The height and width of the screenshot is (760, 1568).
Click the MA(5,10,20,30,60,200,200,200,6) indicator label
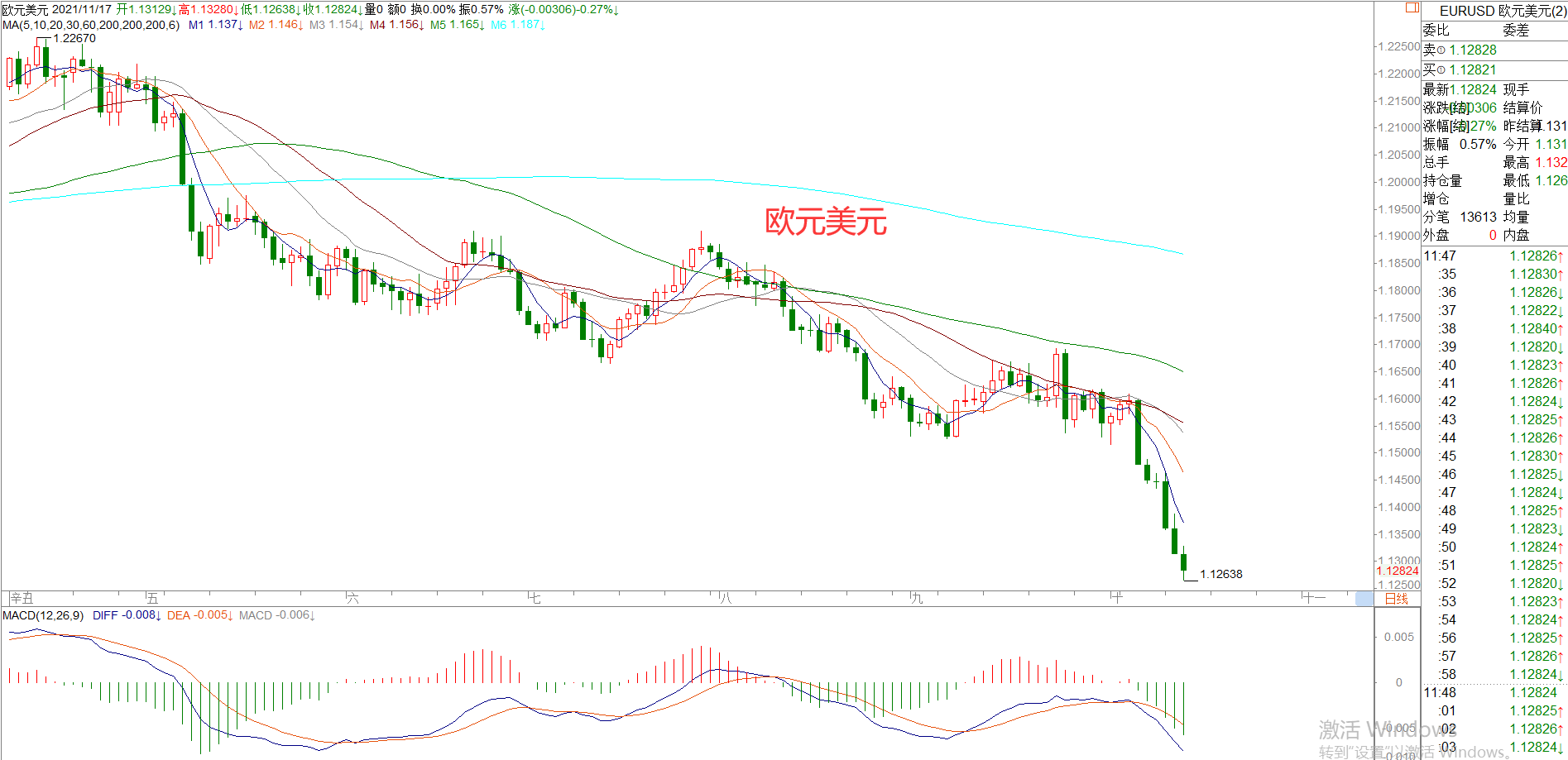91,25
